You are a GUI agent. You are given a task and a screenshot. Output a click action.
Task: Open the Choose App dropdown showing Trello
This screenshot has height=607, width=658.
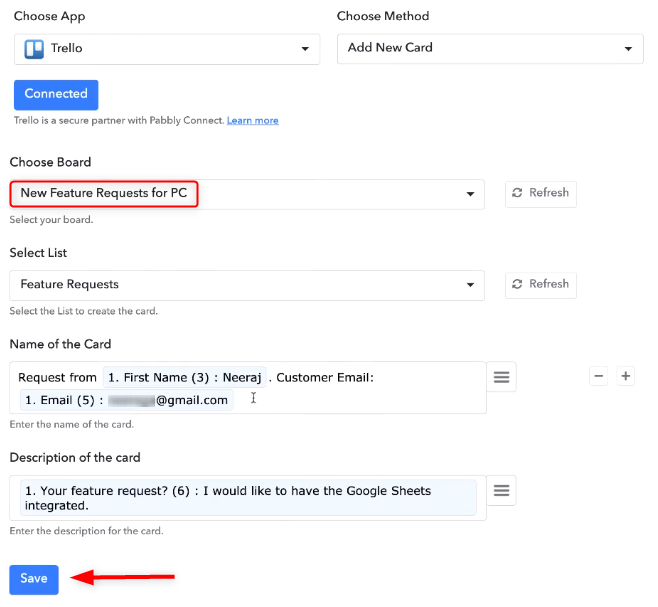click(167, 49)
